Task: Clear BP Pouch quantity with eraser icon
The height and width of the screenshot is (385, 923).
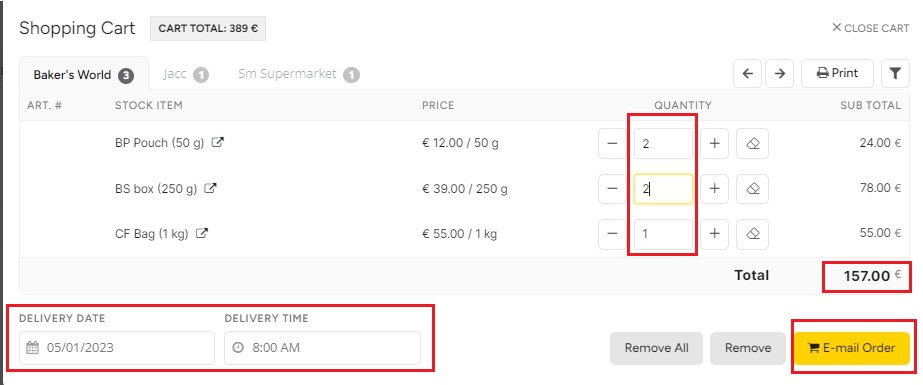Action: coord(752,144)
